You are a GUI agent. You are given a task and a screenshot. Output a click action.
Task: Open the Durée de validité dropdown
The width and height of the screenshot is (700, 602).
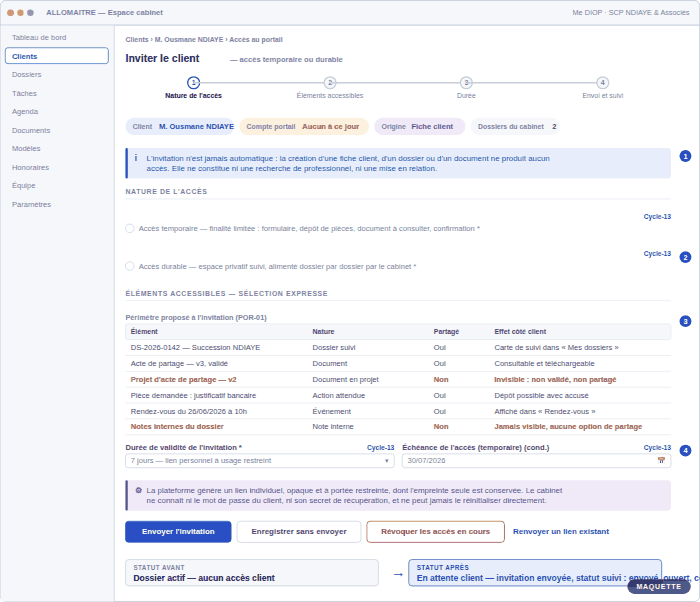pos(260,461)
